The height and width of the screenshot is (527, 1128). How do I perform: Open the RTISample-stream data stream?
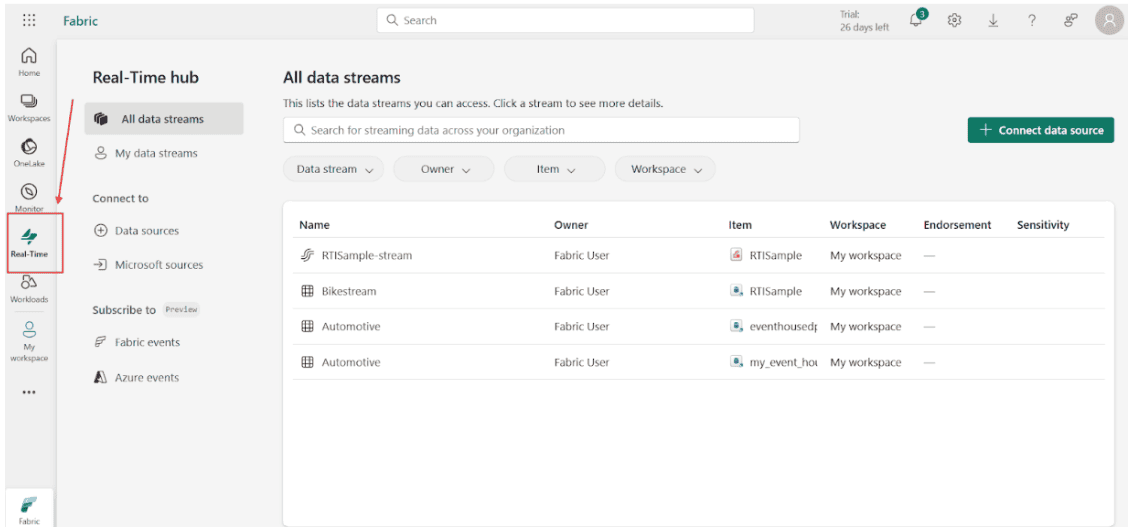coord(366,255)
